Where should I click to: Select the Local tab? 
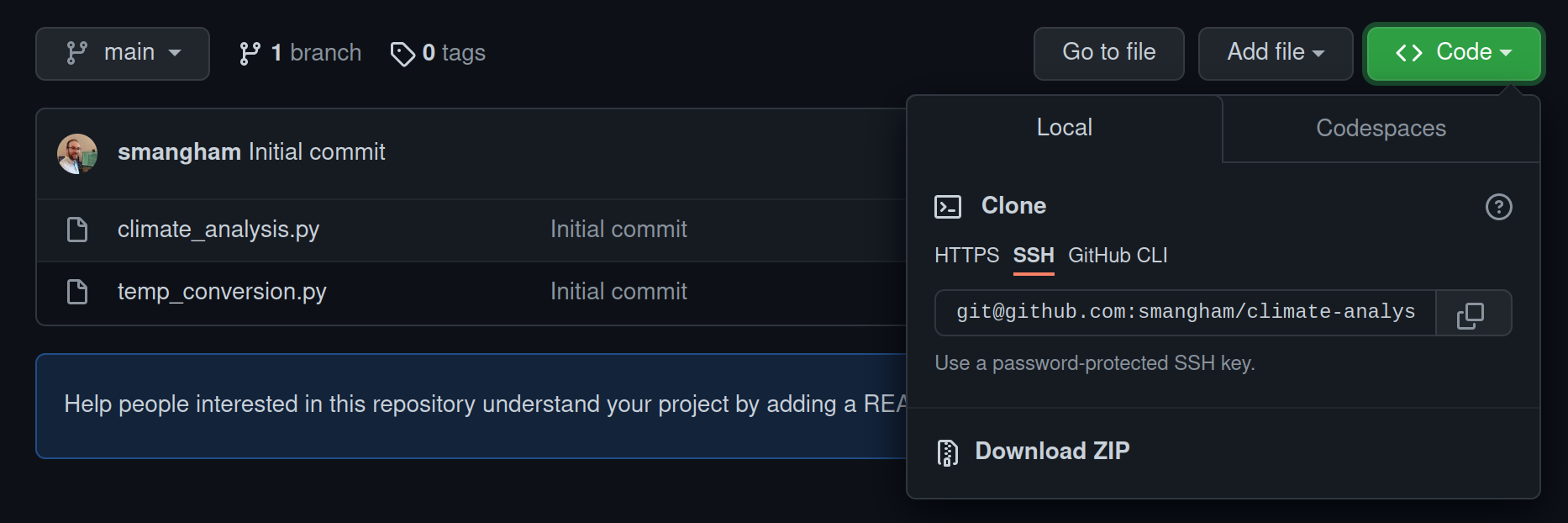click(1065, 128)
